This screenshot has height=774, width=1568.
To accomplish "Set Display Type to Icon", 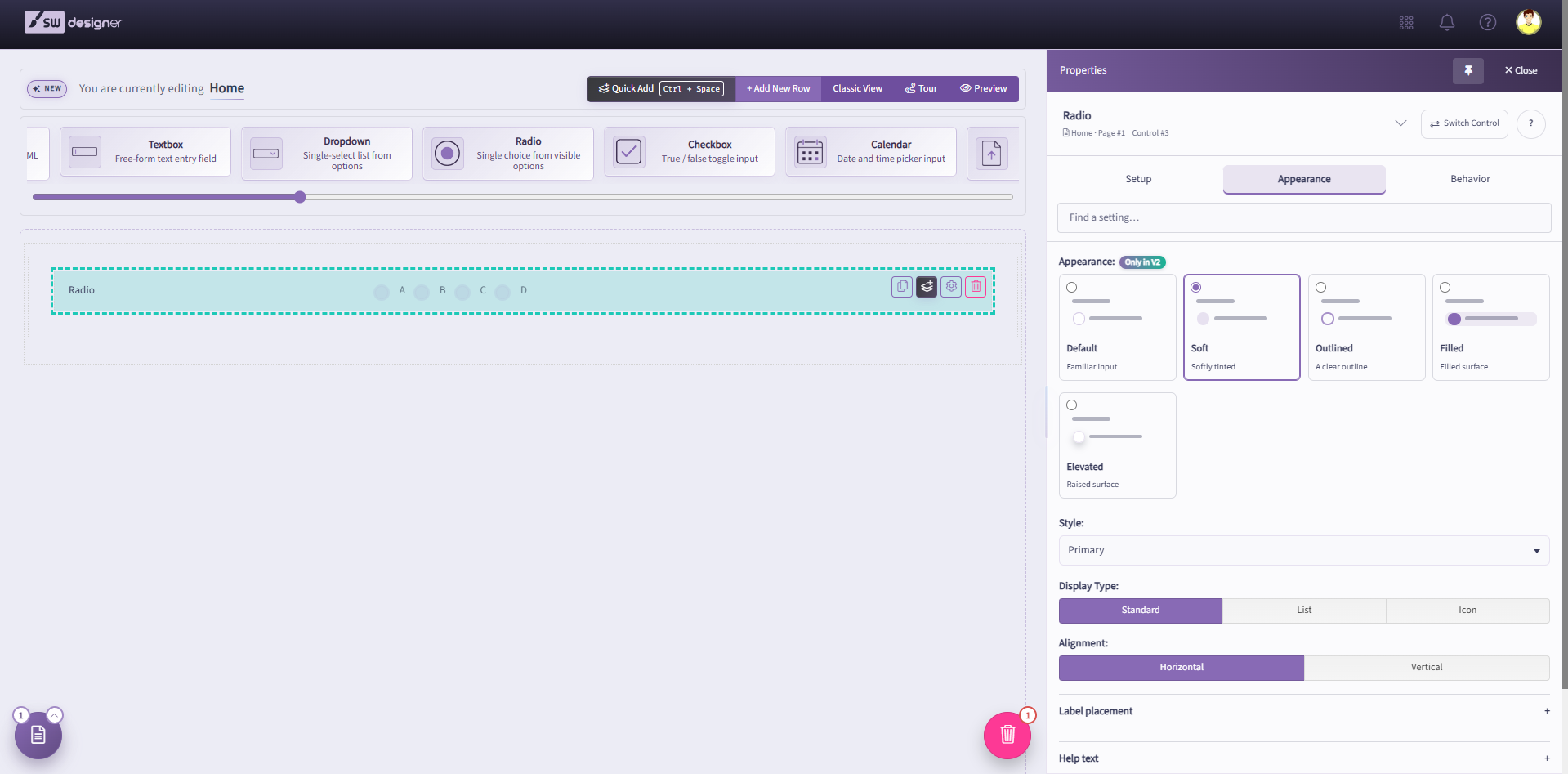I will tap(1467, 611).
